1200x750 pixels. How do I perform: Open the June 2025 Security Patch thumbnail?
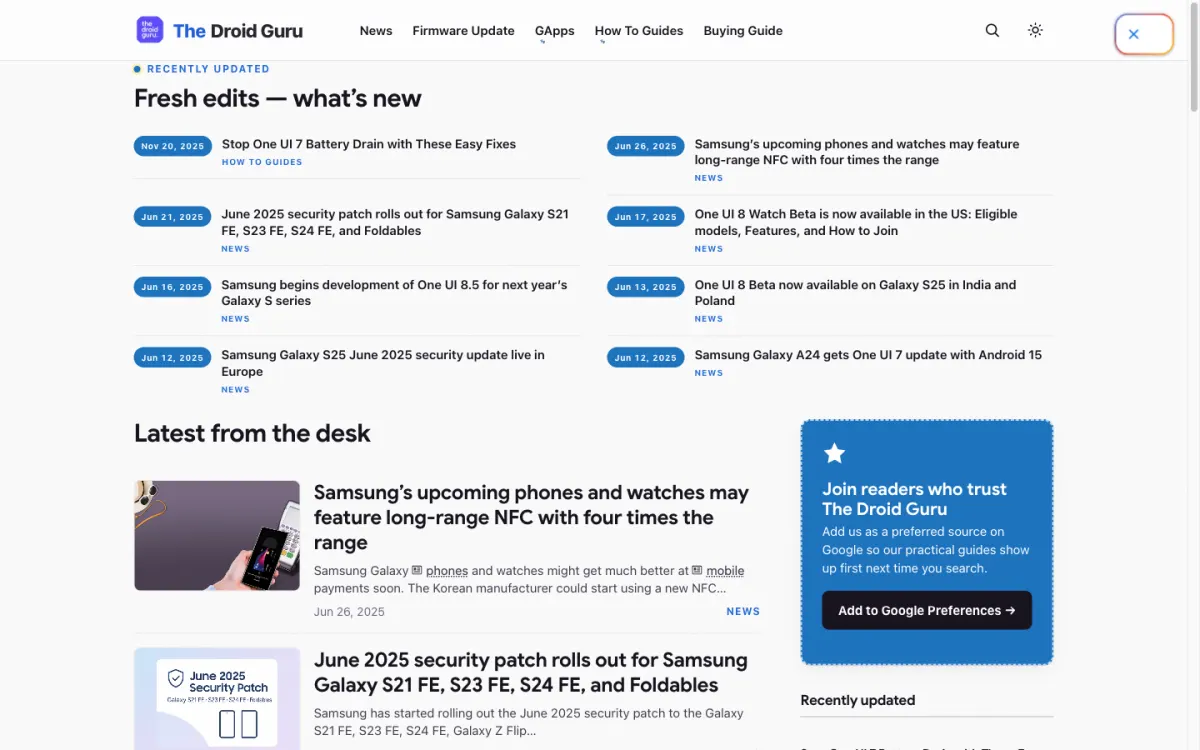point(217,699)
